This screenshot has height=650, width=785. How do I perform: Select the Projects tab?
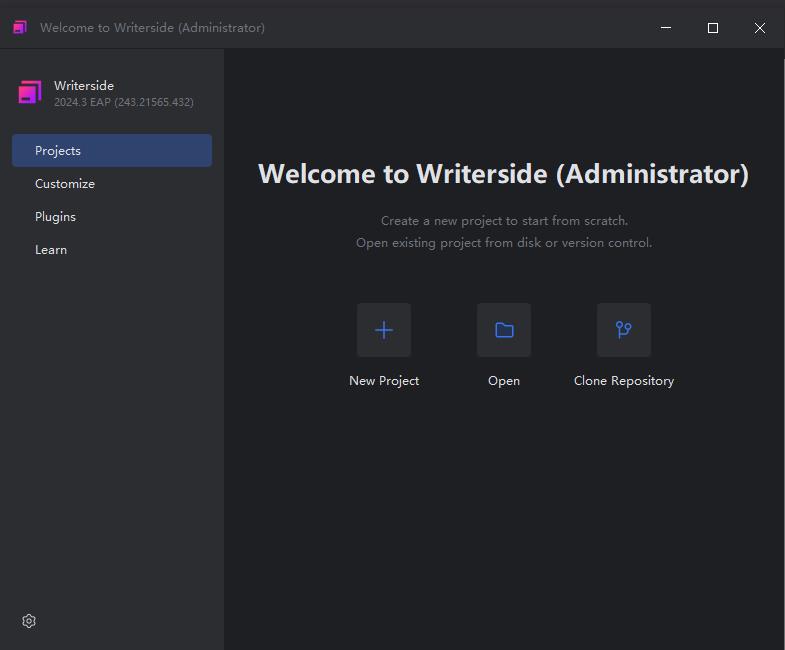(112, 151)
